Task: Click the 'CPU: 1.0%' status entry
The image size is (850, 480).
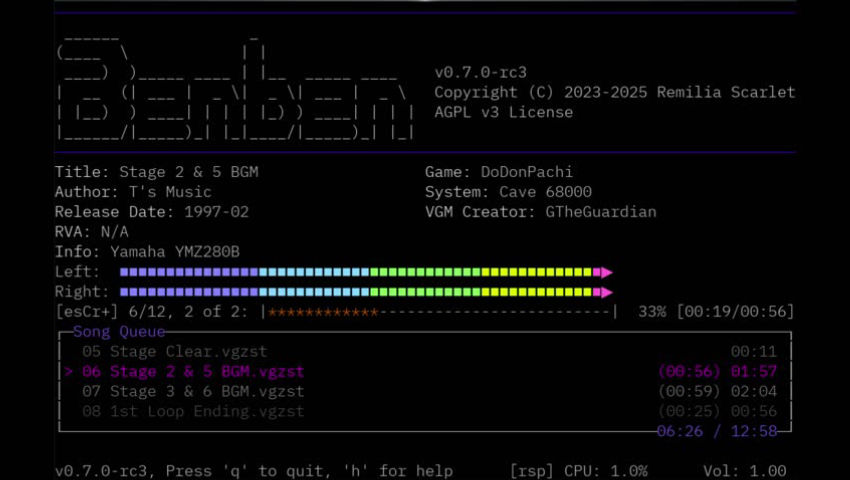Action: point(606,471)
